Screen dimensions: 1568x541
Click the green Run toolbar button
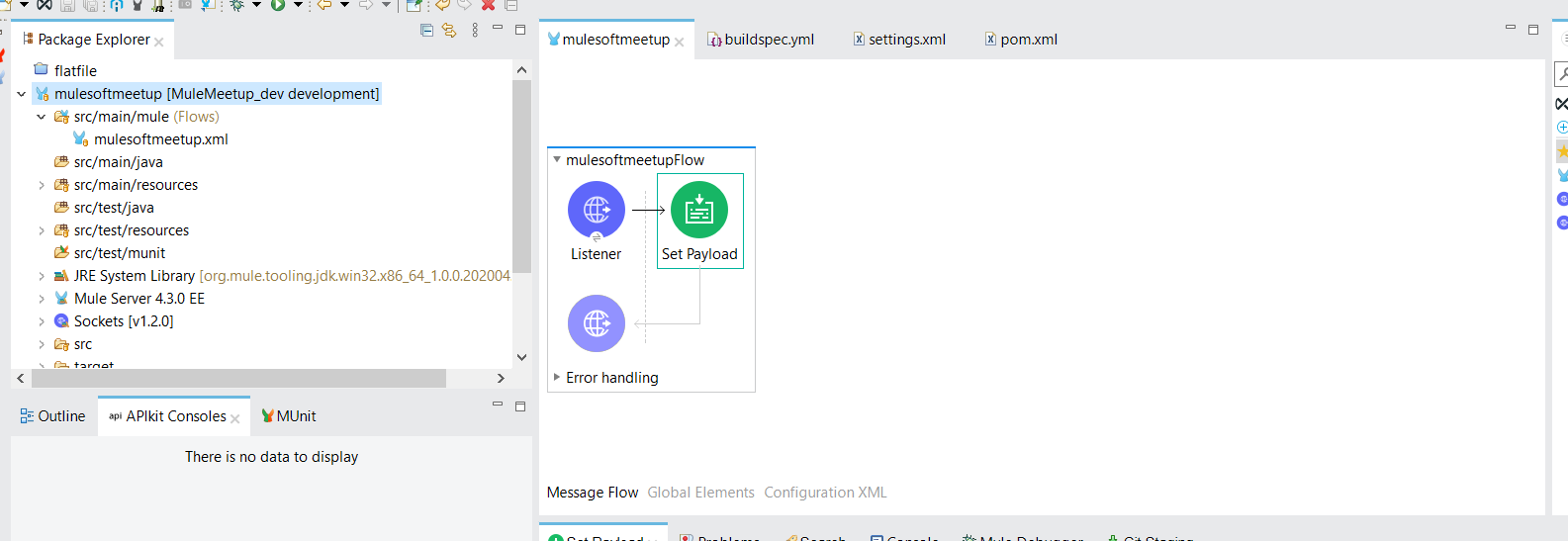point(278,5)
